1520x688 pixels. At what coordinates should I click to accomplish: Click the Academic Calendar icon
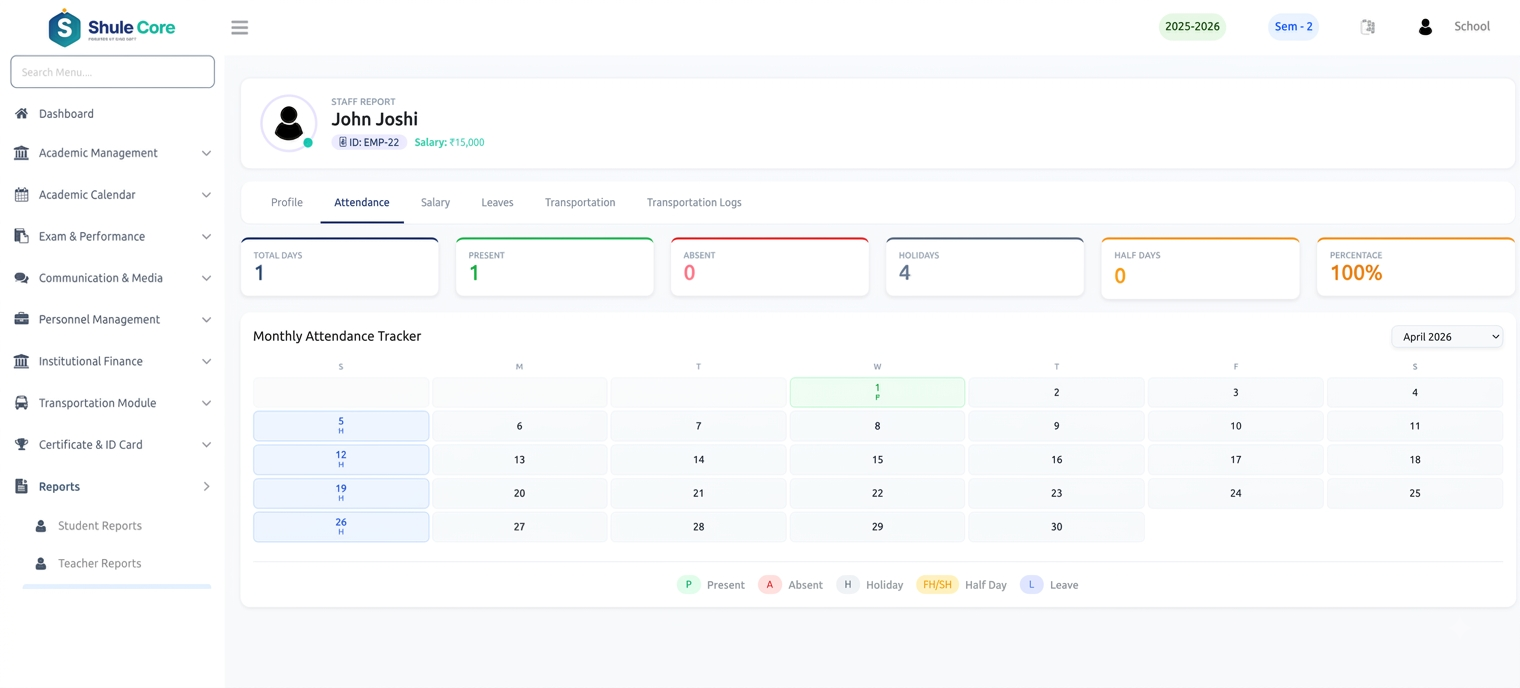21,195
